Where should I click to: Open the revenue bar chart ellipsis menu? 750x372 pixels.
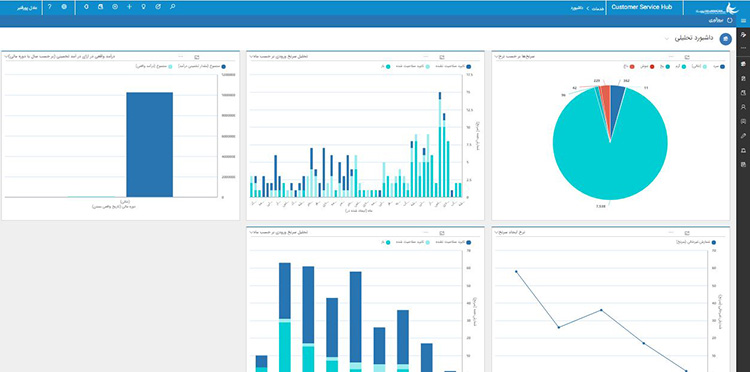coord(180,56)
